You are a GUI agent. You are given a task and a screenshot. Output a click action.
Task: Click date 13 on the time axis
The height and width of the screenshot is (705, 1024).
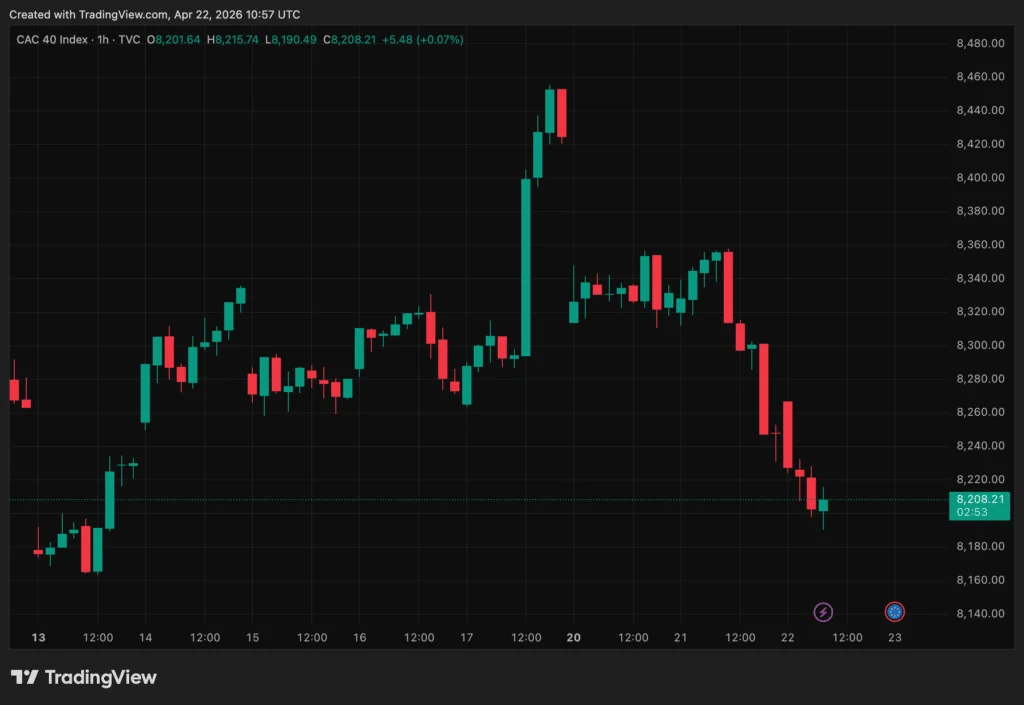coord(39,637)
